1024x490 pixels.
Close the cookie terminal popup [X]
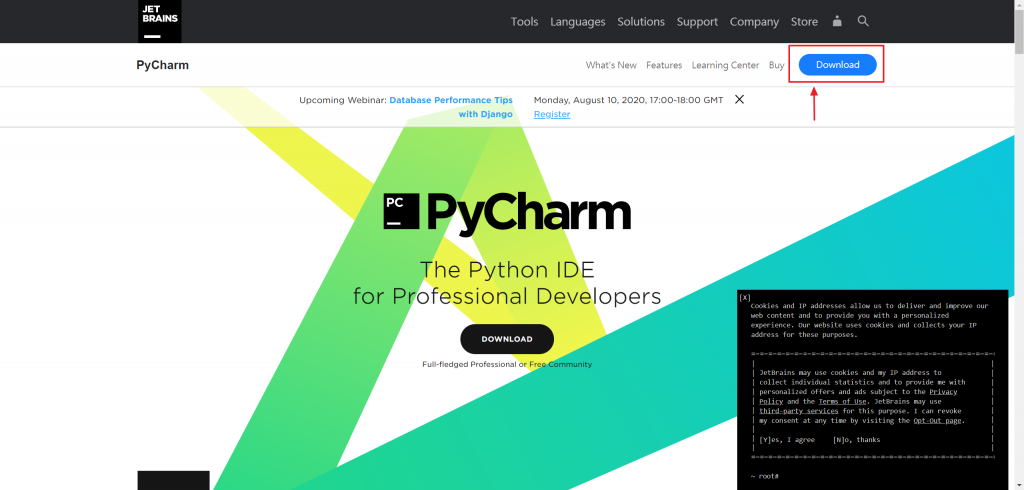pos(745,297)
